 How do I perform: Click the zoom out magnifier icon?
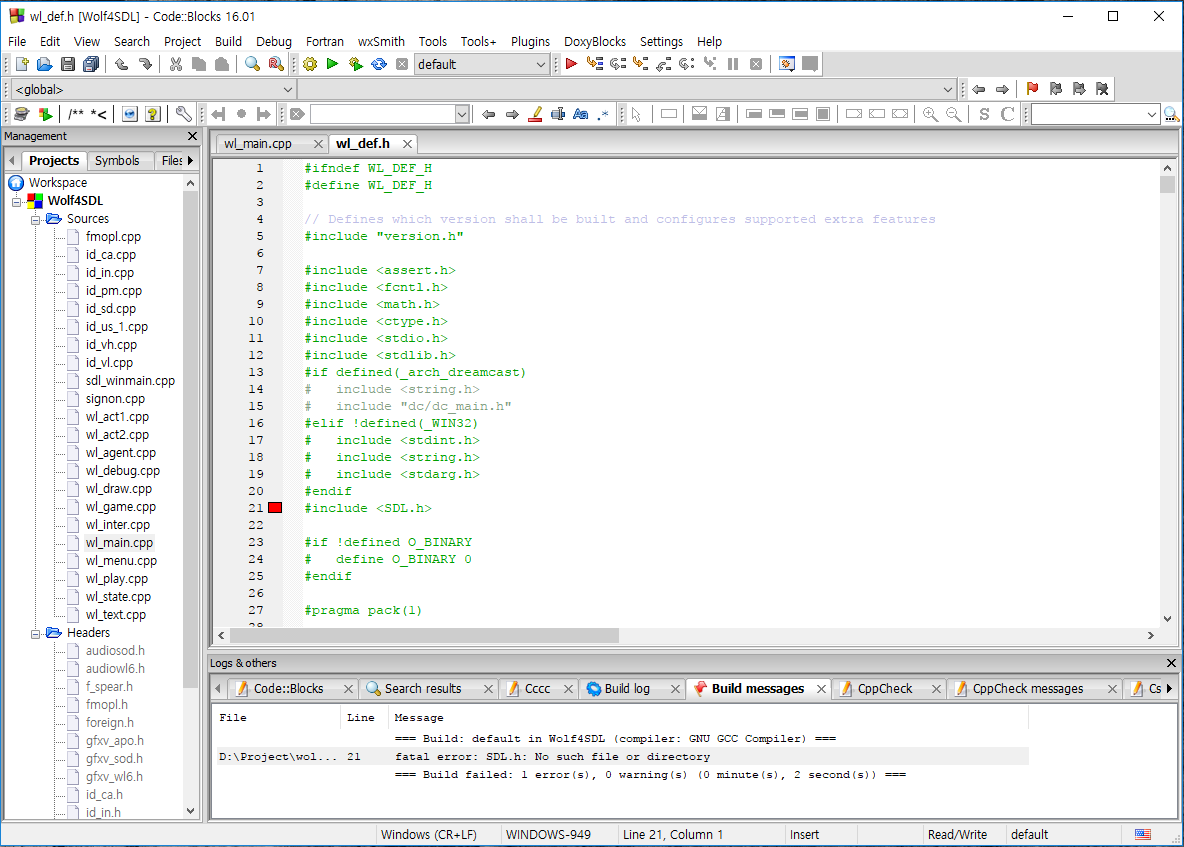(954, 114)
